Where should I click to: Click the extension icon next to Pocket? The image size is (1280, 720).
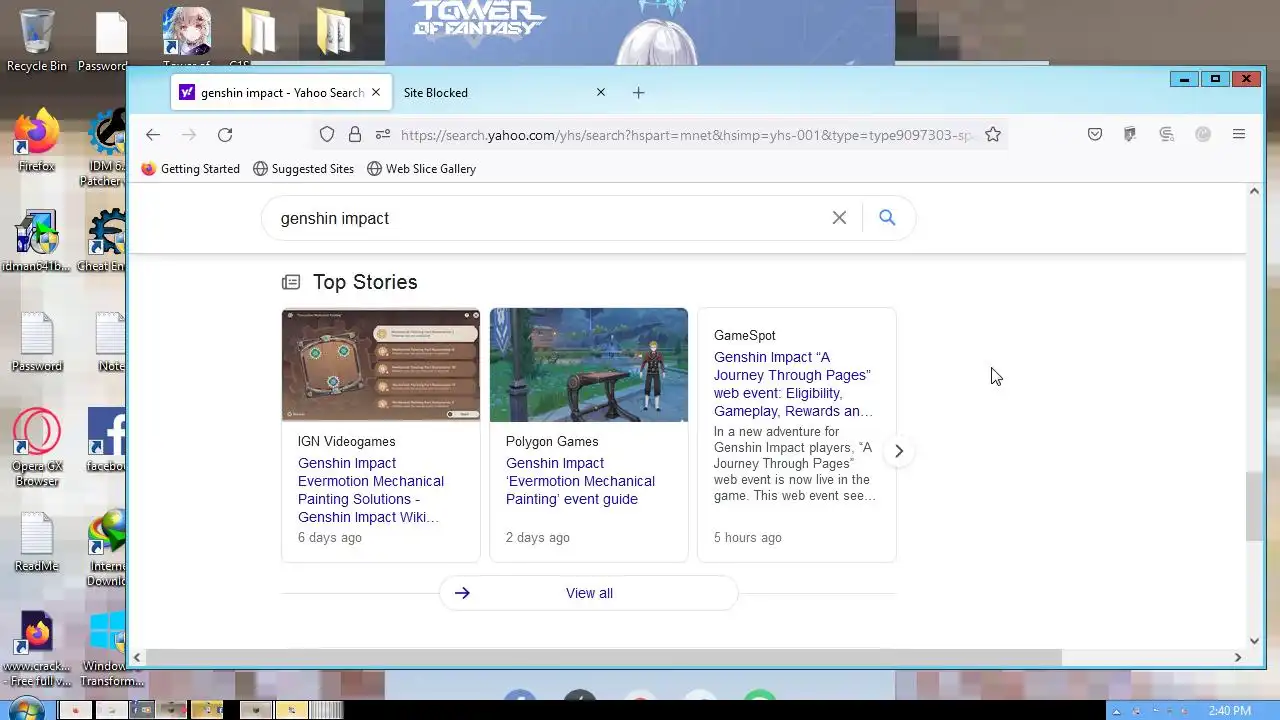pos(1130,134)
